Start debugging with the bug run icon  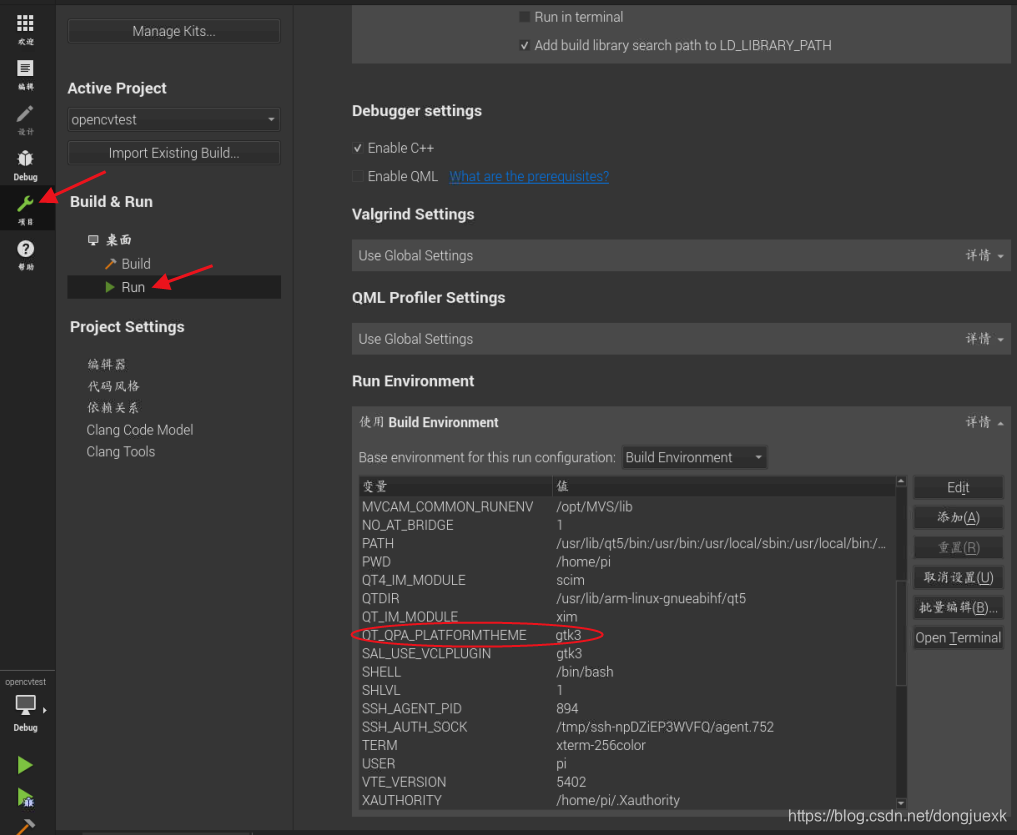point(26,798)
